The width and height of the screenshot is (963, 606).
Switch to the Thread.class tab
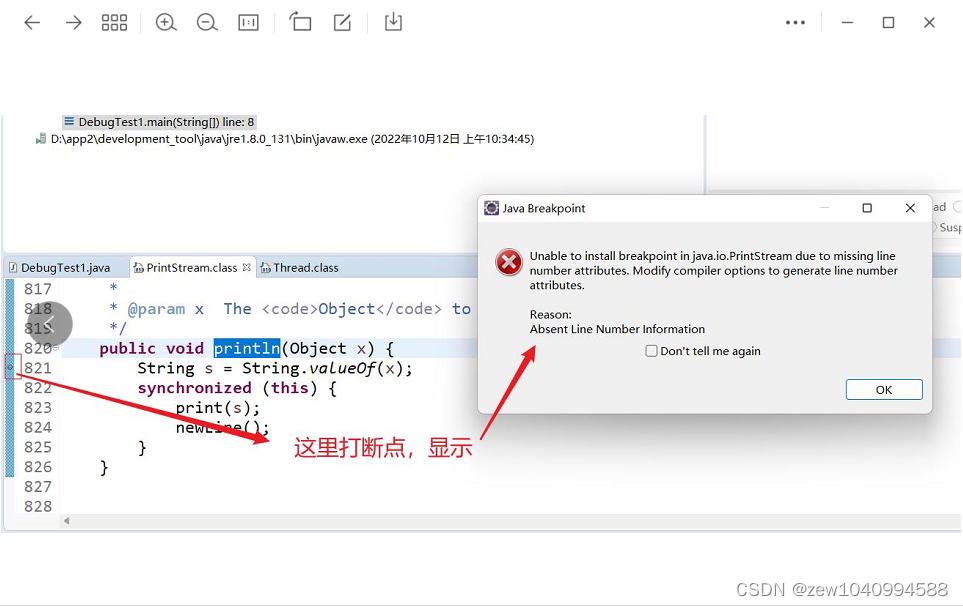(x=300, y=267)
